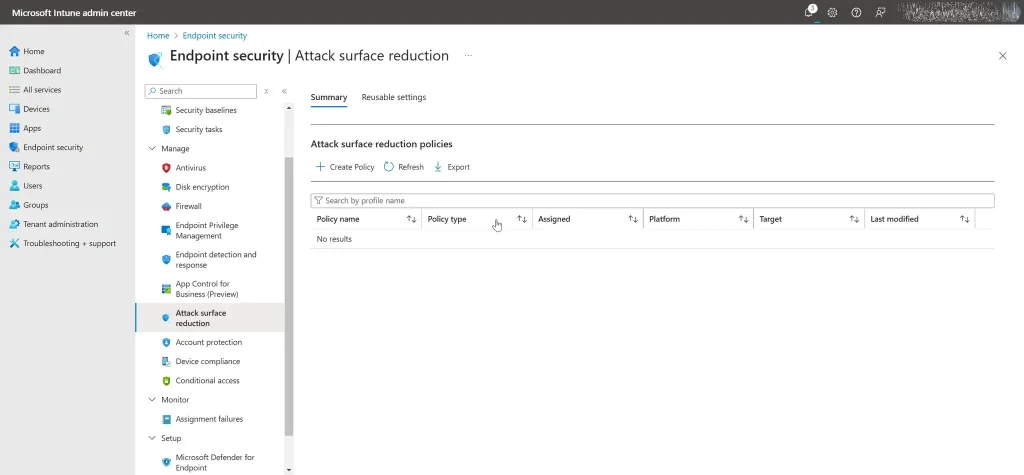Screen dimensions: 1024x475
Task: Click Refresh button
Action: click(x=404, y=167)
